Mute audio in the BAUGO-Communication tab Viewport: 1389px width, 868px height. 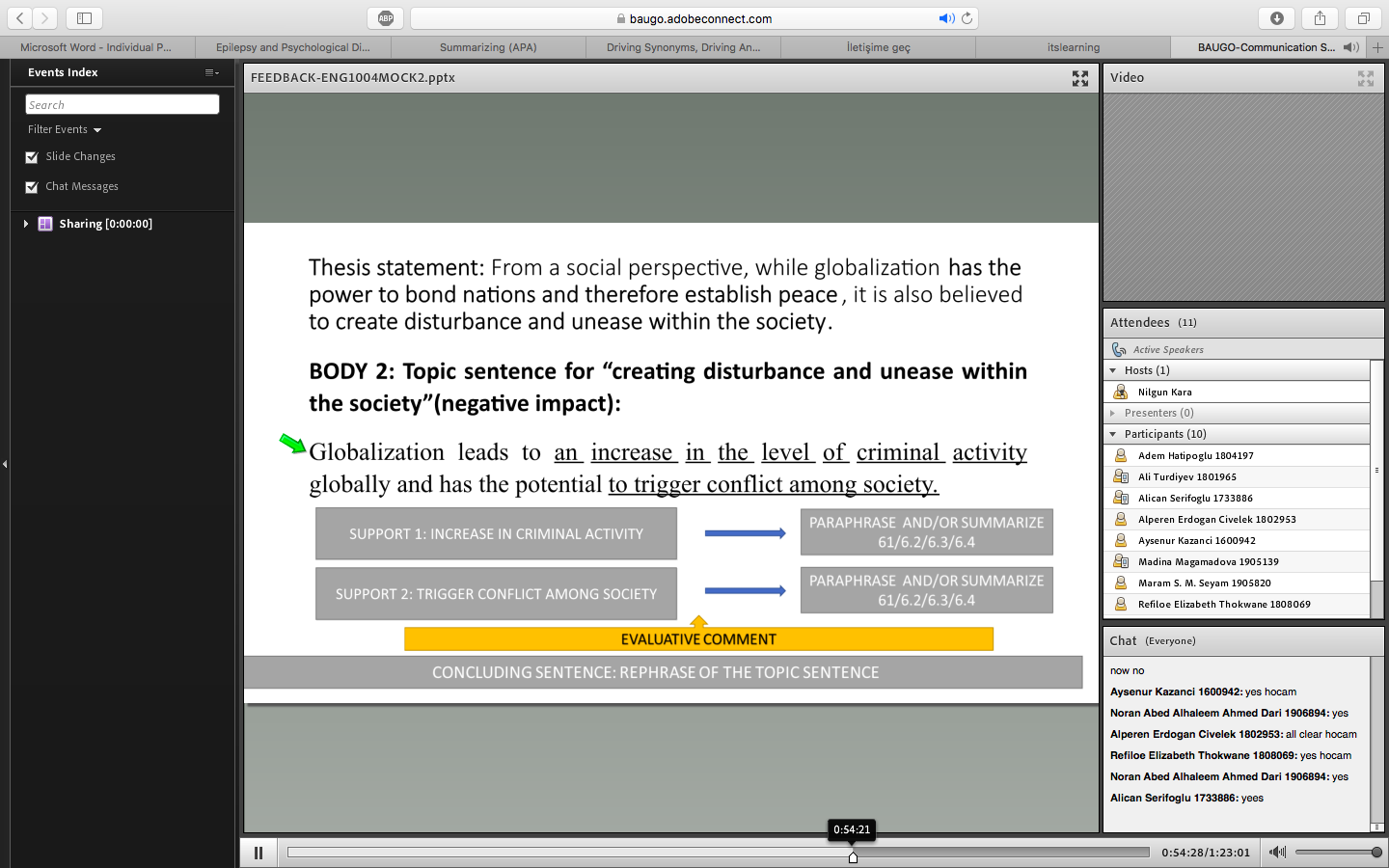coord(1350,47)
